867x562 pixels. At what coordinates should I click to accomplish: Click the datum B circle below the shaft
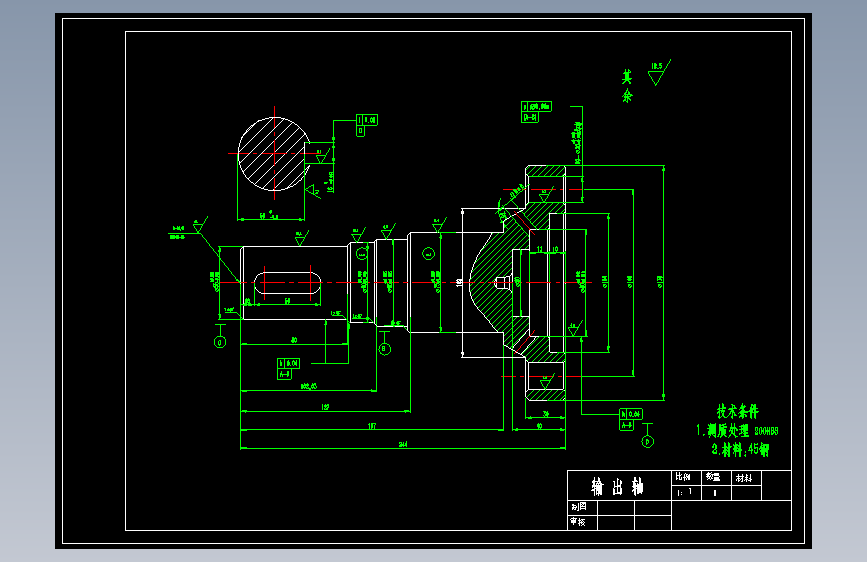tap(385, 349)
